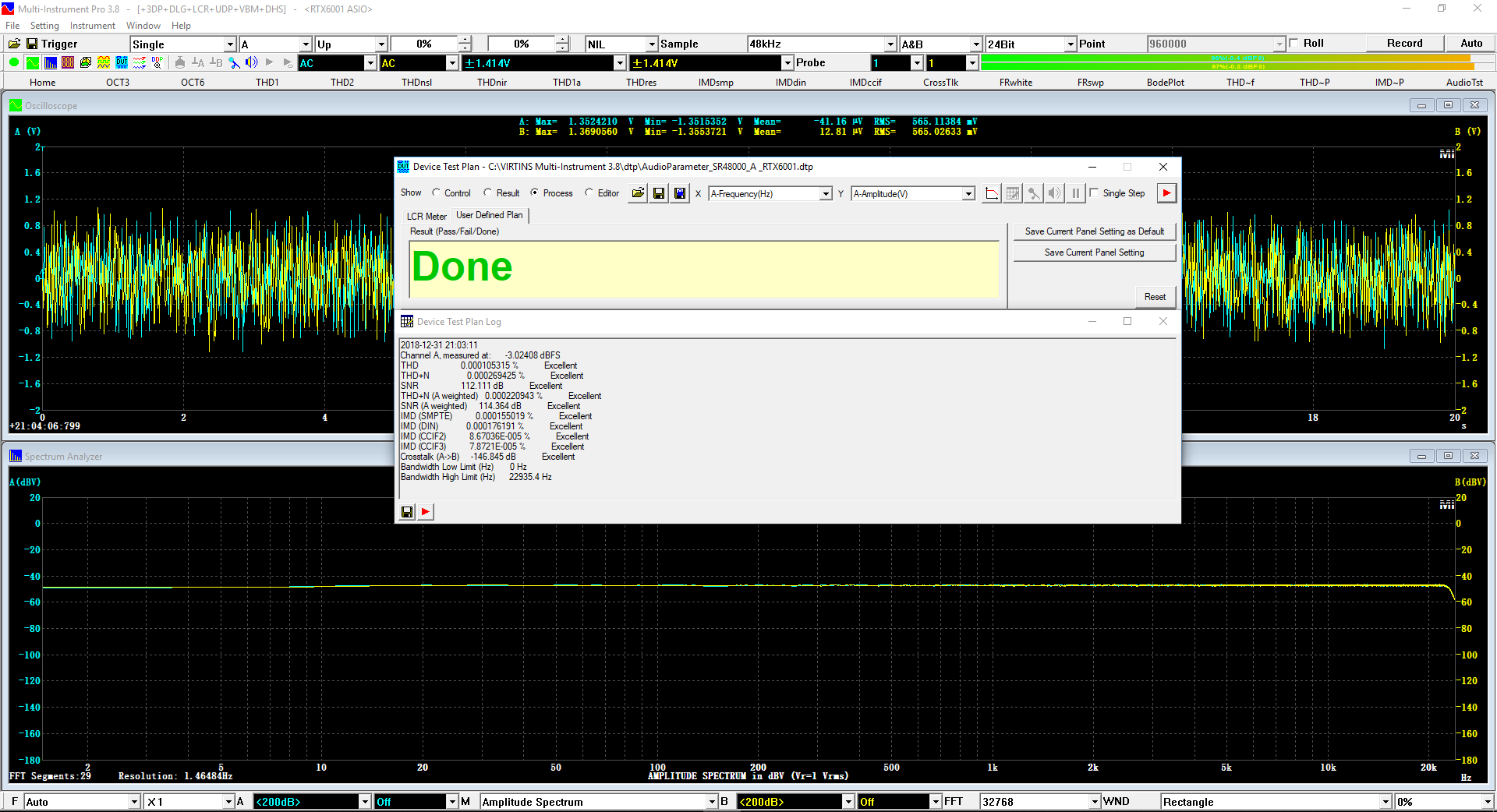This screenshot has height=812, width=1497.
Task: Open the A&B channel selection dropdown
Action: [940, 44]
